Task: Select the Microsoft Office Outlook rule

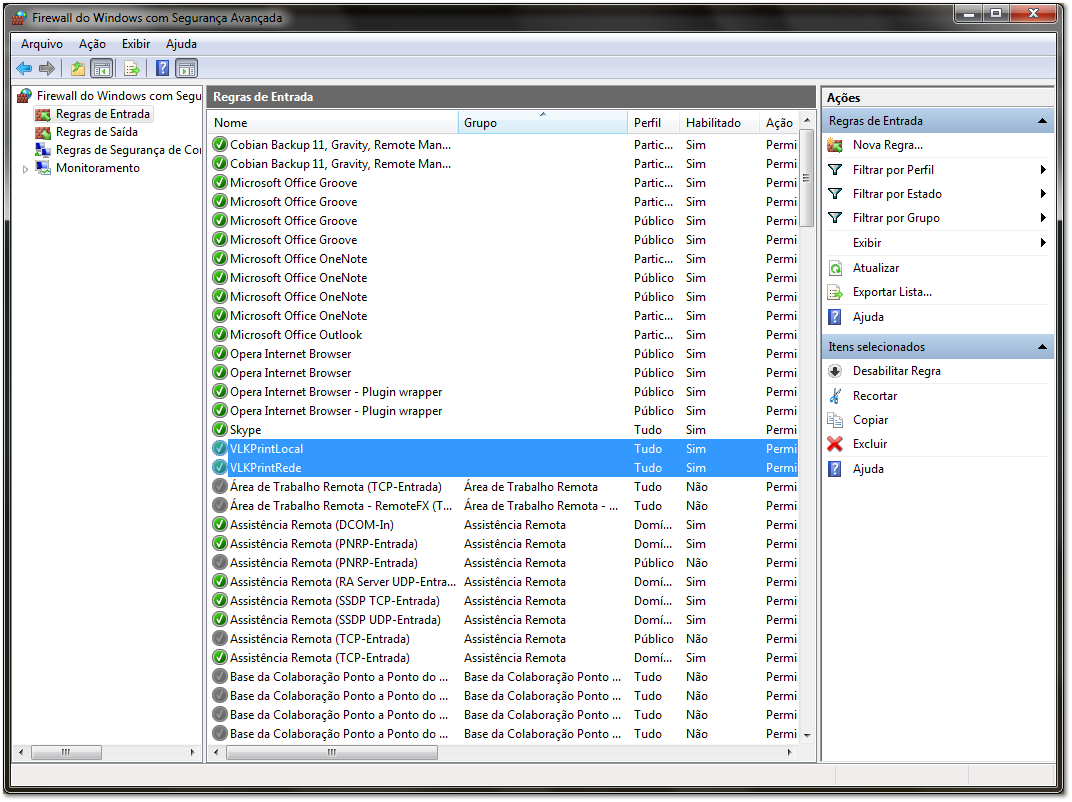Action: (504, 335)
